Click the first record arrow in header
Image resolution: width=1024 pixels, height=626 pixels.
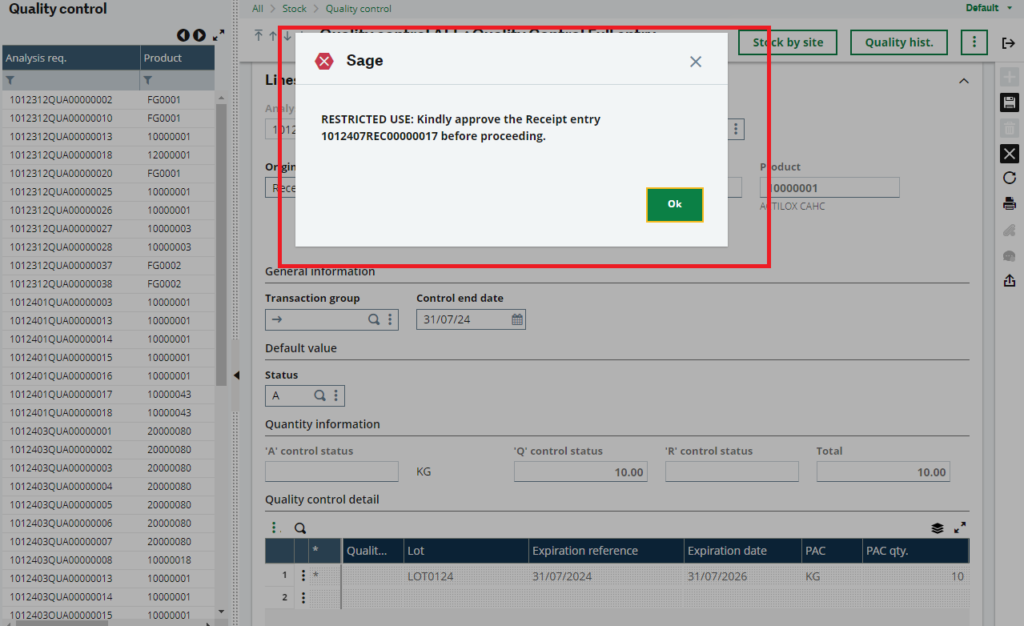(259, 35)
